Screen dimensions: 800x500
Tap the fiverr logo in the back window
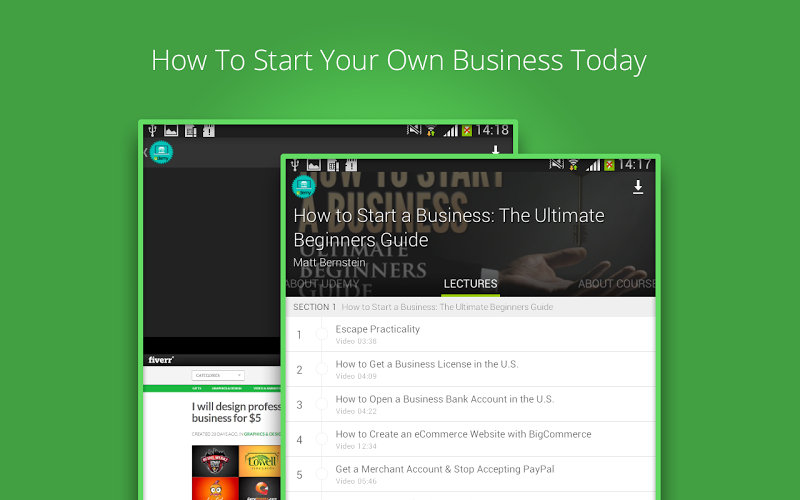[x=161, y=360]
